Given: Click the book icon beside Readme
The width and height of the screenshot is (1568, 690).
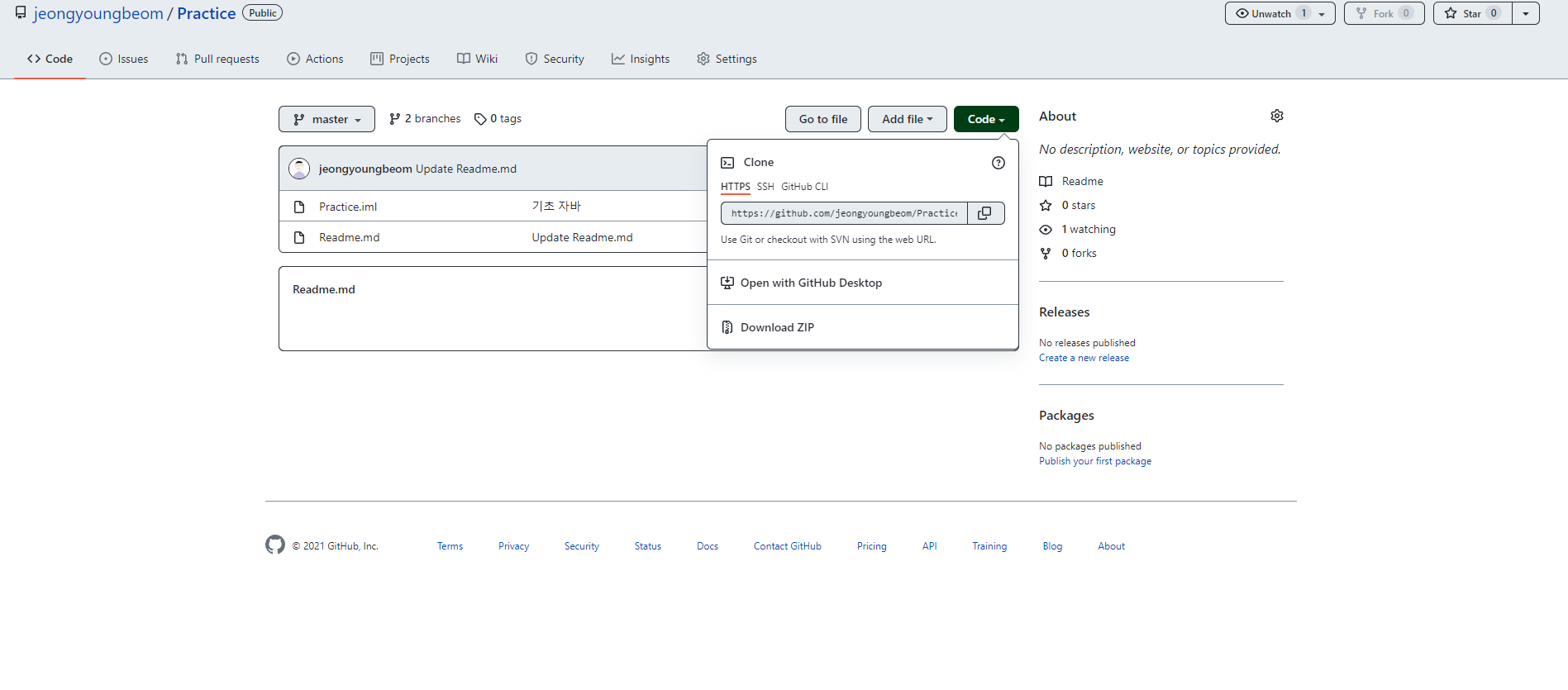Looking at the screenshot, I should pos(1046,181).
